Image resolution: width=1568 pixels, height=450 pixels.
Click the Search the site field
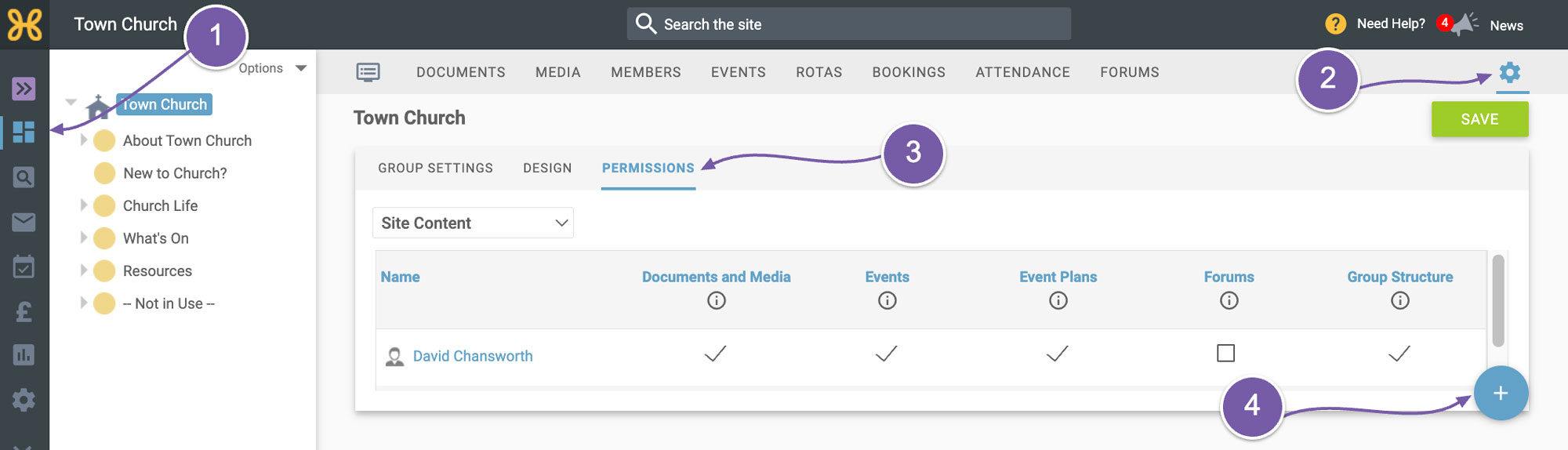[x=849, y=24]
